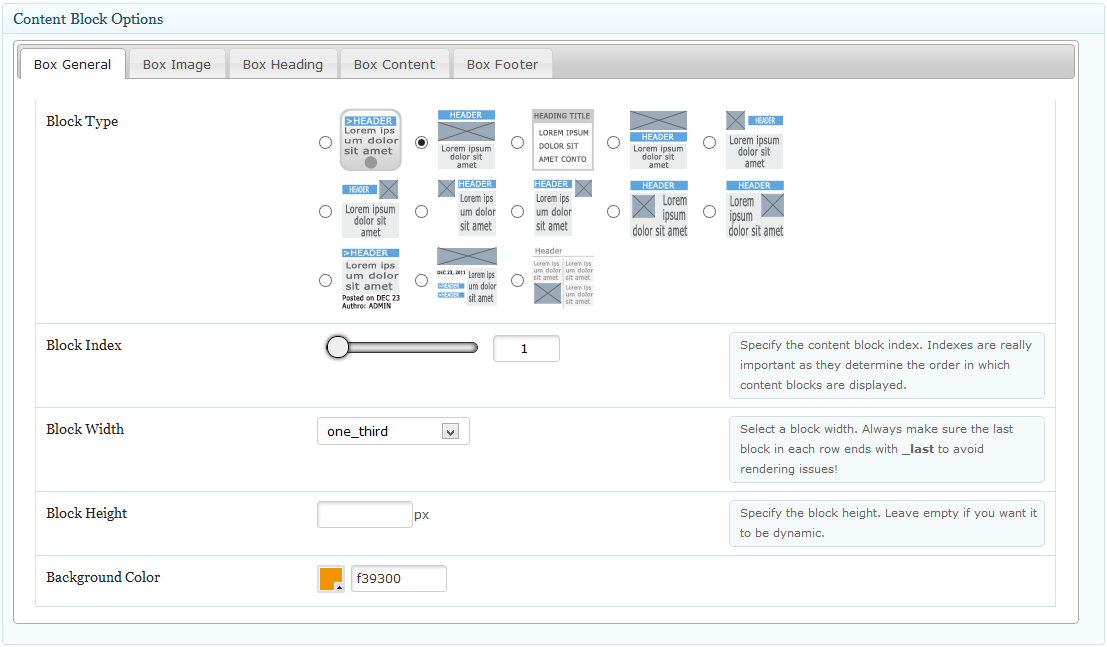
Task: Select the radio button beside 'HEADING TITLE' thumbnail
Action: click(x=517, y=142)
